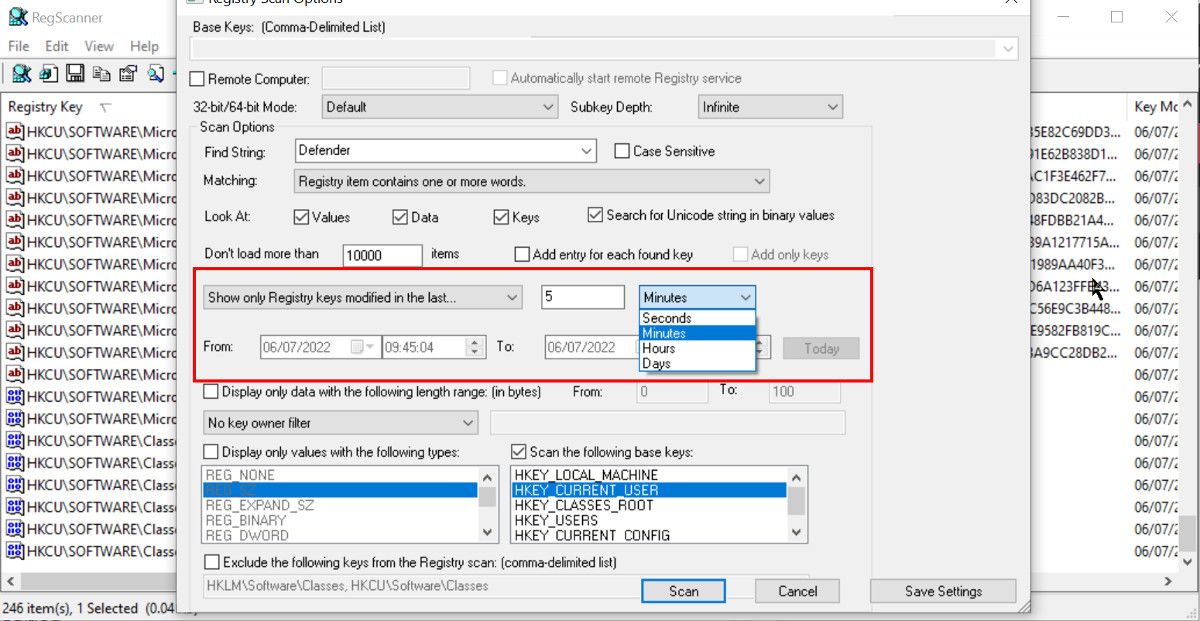Click the value types list scroll up arrow
The width and height of the screenshot is (1200, 621).
pos(488,476)
